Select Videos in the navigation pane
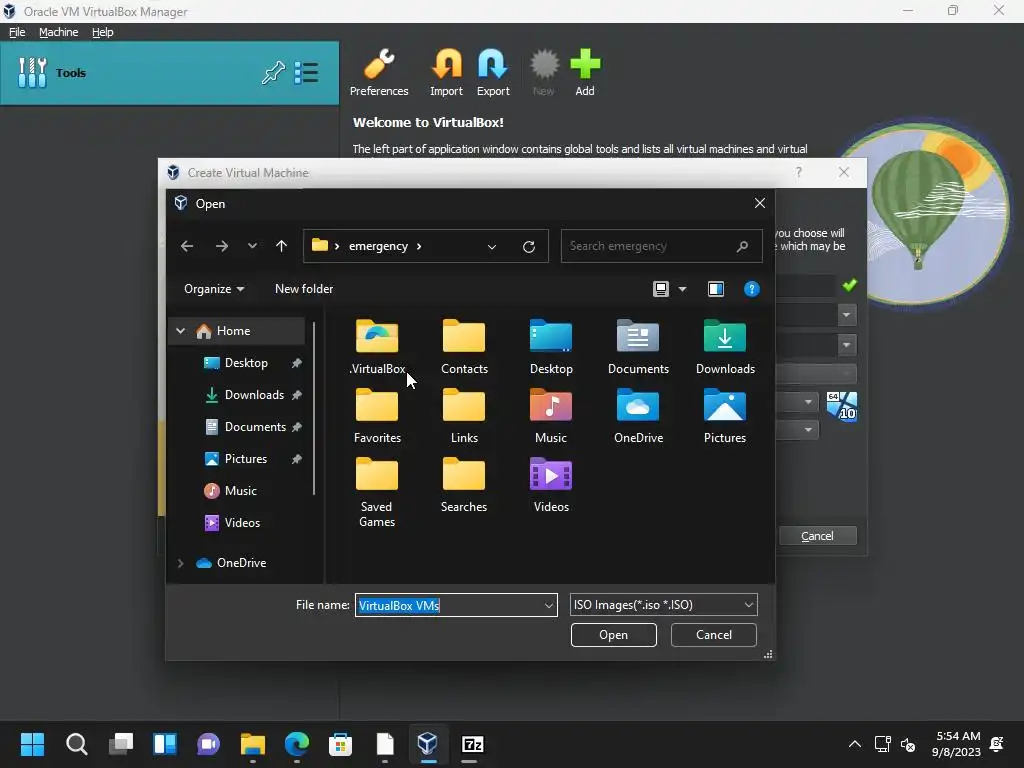Viewport: 1024px width, 768px height. pyautogui.click(x=242, y=522)
